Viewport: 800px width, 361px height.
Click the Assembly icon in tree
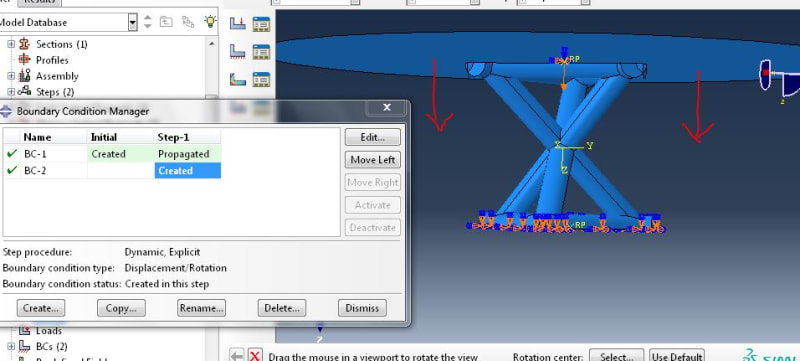24,76
